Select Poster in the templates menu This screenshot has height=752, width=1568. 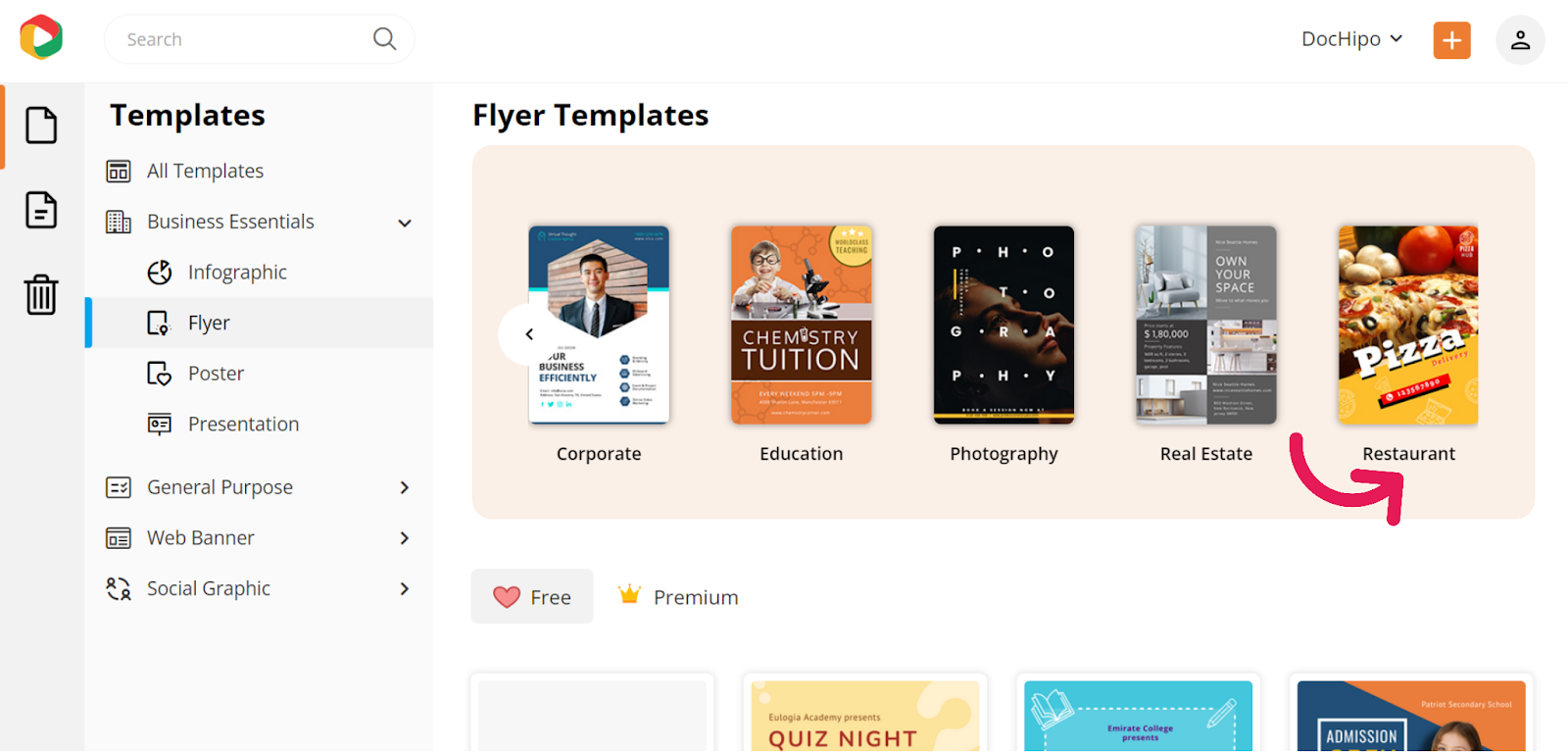coord(216,374)
